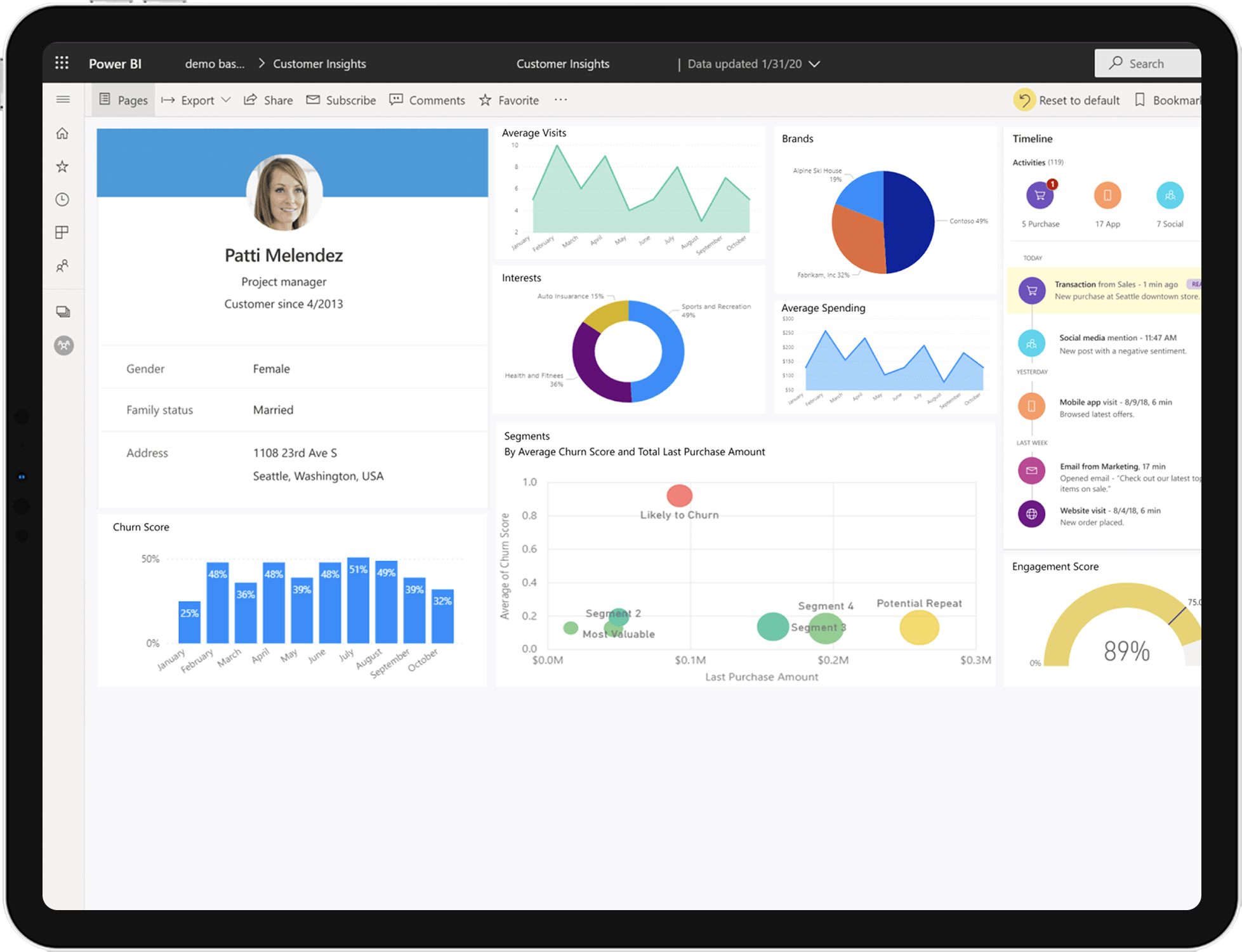The width and height of the screenshot is (1242, 952).
Task: Open the demo bas... breadcrumb
Action: 215,64
